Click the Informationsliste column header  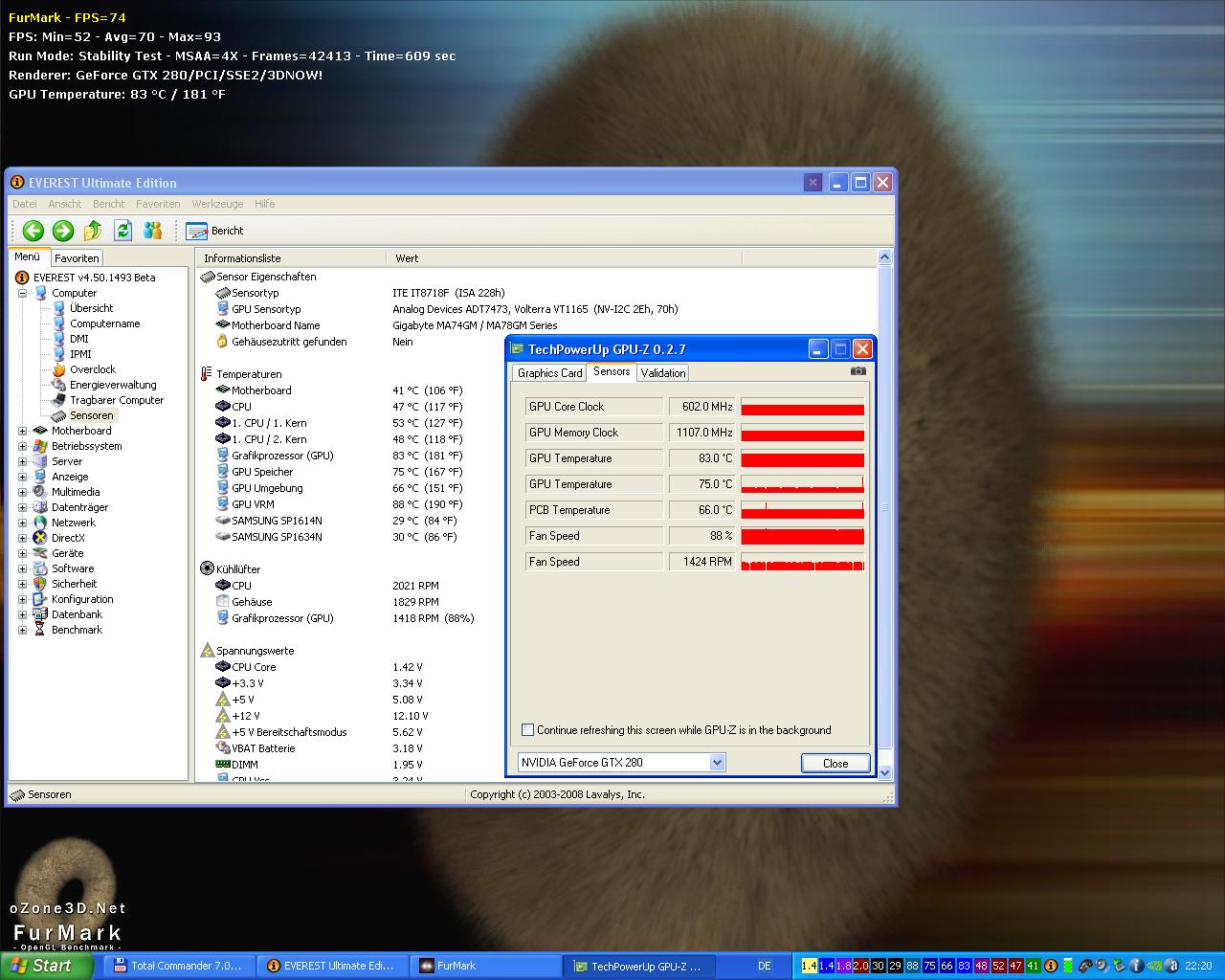point(291,258)
